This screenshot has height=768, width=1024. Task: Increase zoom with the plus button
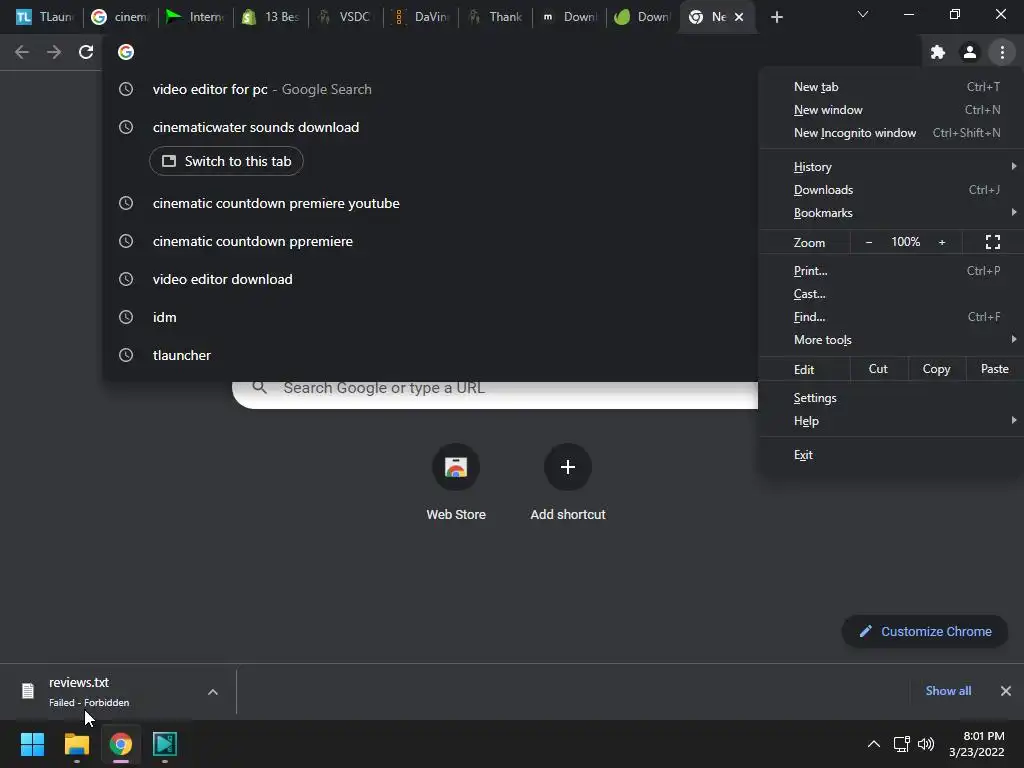[942, 242]
